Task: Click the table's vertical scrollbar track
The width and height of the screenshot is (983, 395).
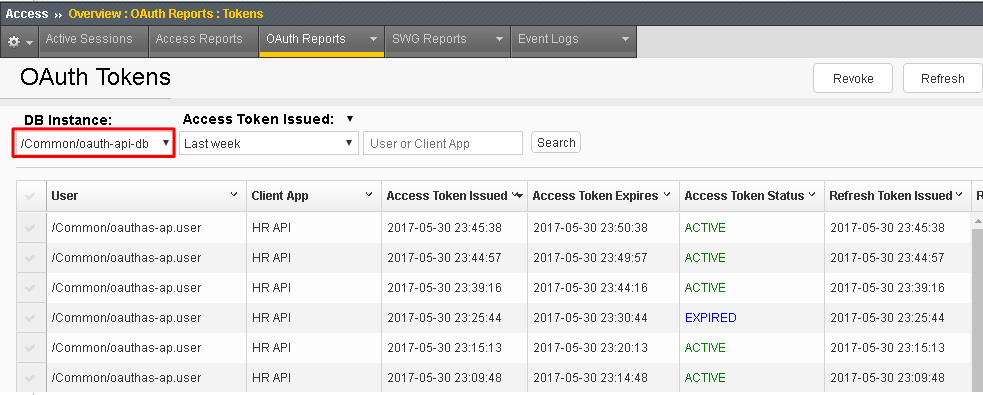Action: (x=977, y=310)
